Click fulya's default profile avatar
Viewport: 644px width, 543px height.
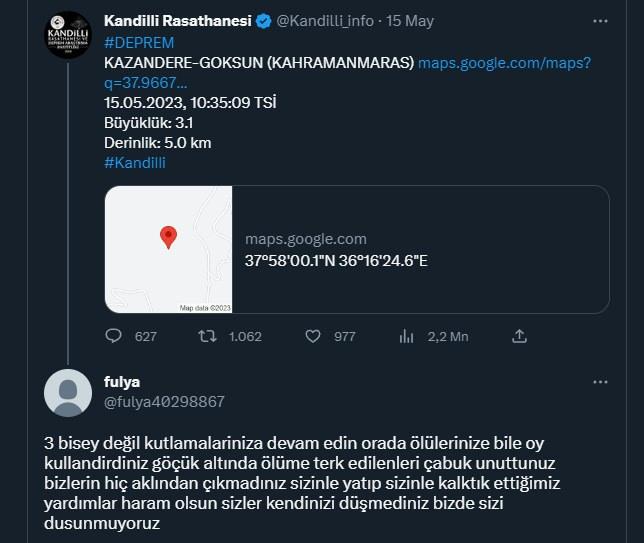68,393
